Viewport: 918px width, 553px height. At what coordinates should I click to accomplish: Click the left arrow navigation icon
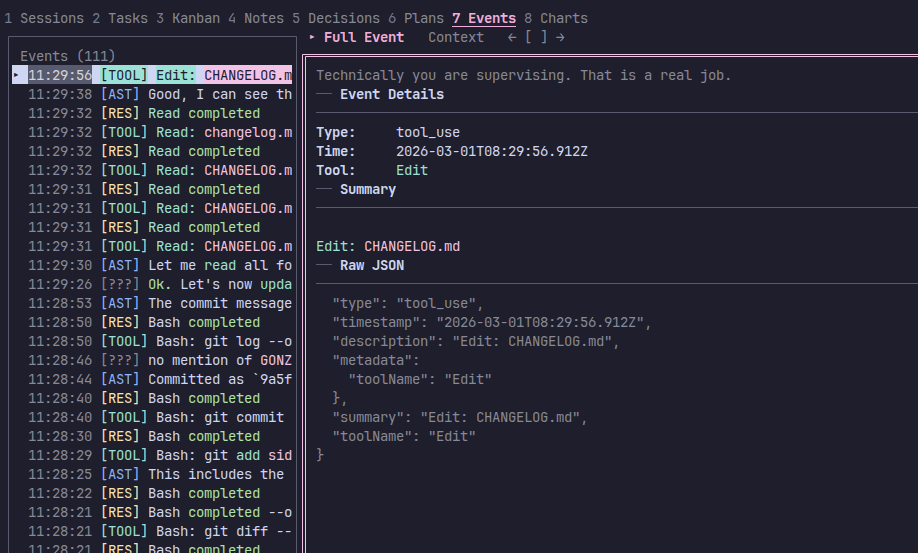[512, 37]
